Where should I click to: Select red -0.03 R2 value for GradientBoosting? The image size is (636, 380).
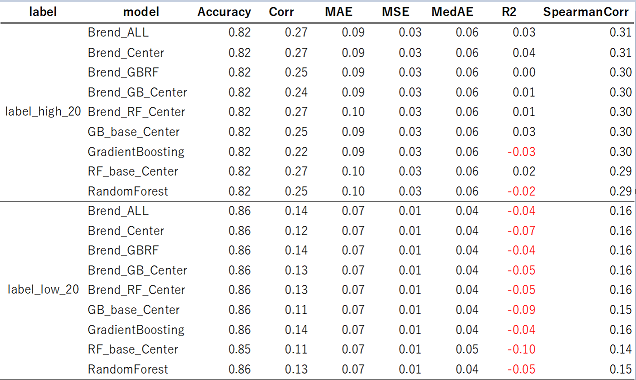pos(521,152)
